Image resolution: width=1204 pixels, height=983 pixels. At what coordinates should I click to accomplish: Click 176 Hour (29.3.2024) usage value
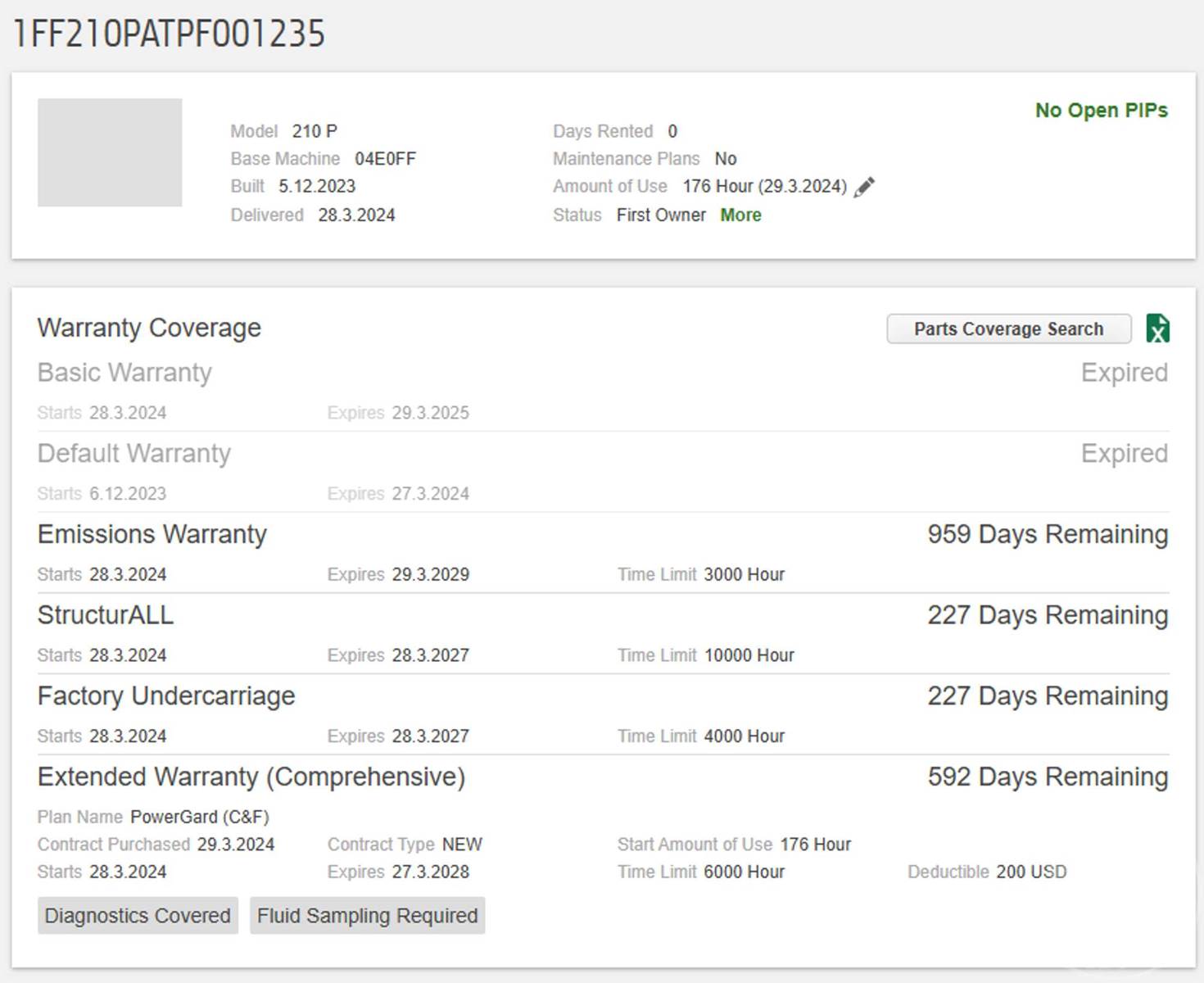coord(765,187)
